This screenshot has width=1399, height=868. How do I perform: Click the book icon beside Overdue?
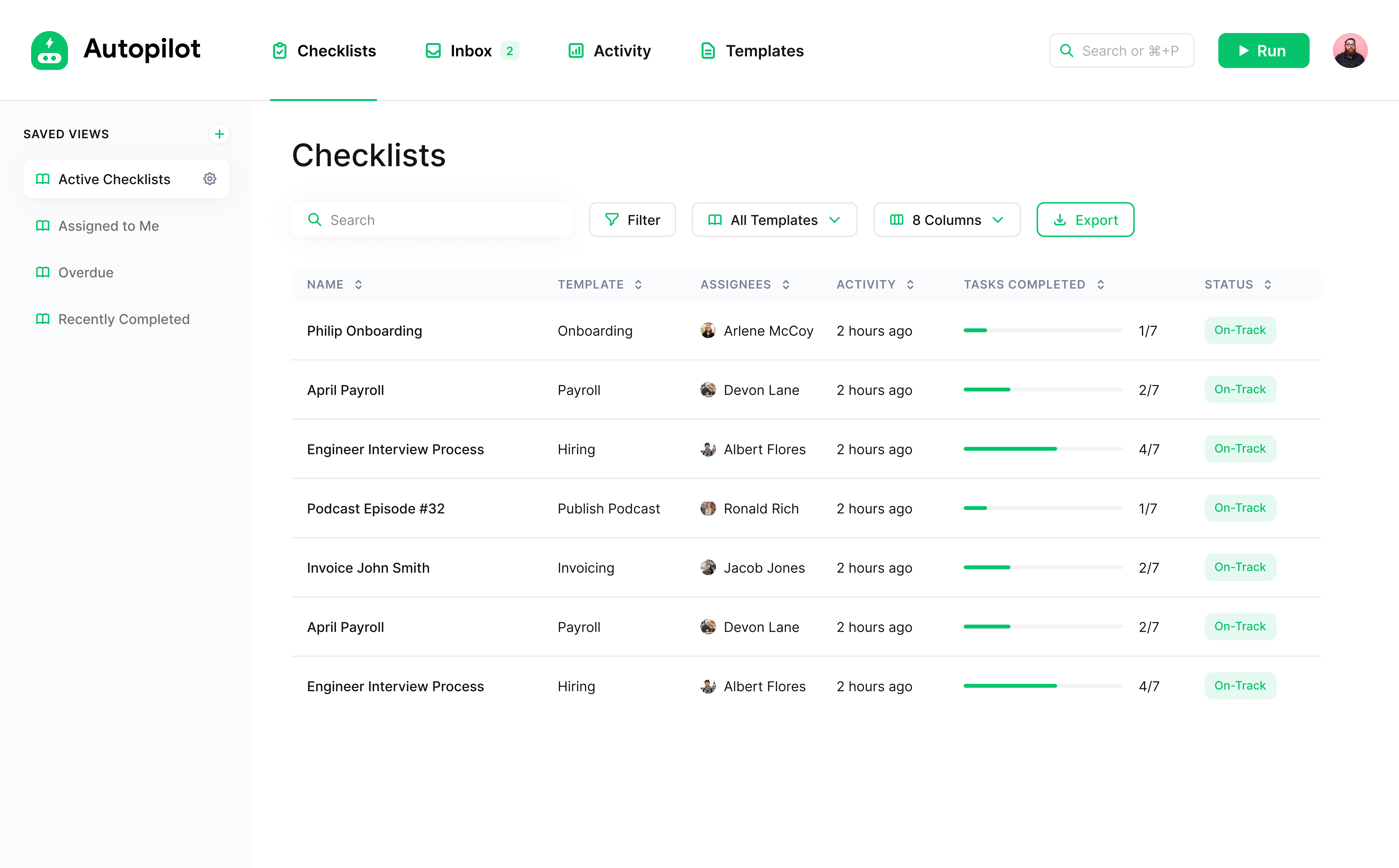click(x=43, y=272)
